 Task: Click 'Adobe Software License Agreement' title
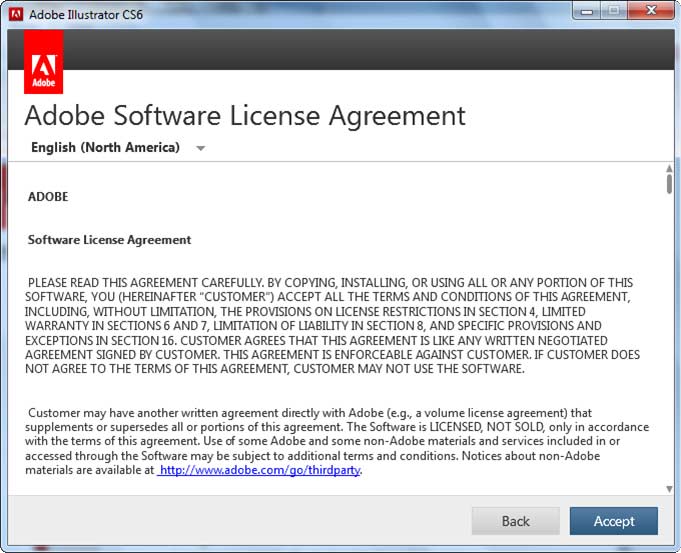pos(245,116)
